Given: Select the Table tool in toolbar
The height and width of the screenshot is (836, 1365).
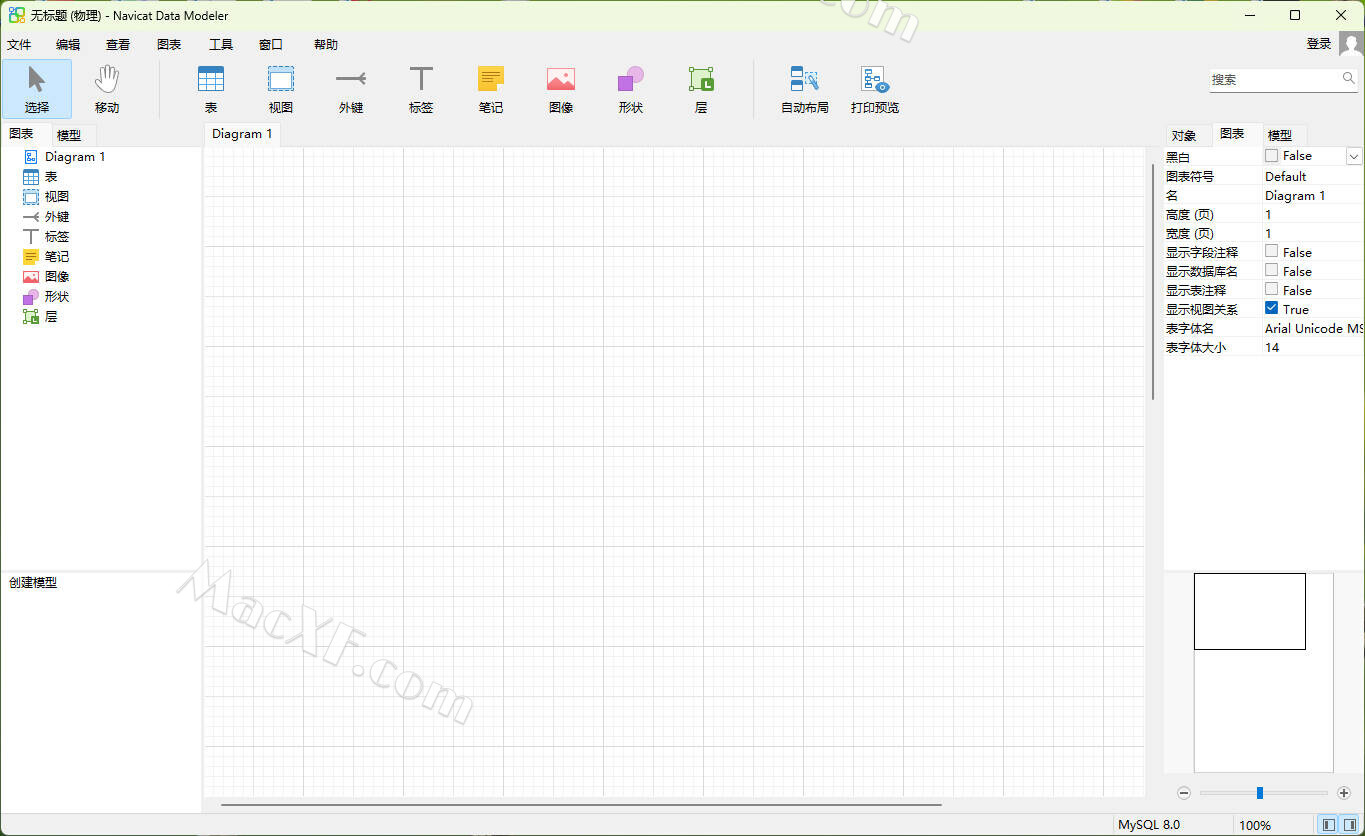Looking at the screenshot, I should click(x=211, y=88).
